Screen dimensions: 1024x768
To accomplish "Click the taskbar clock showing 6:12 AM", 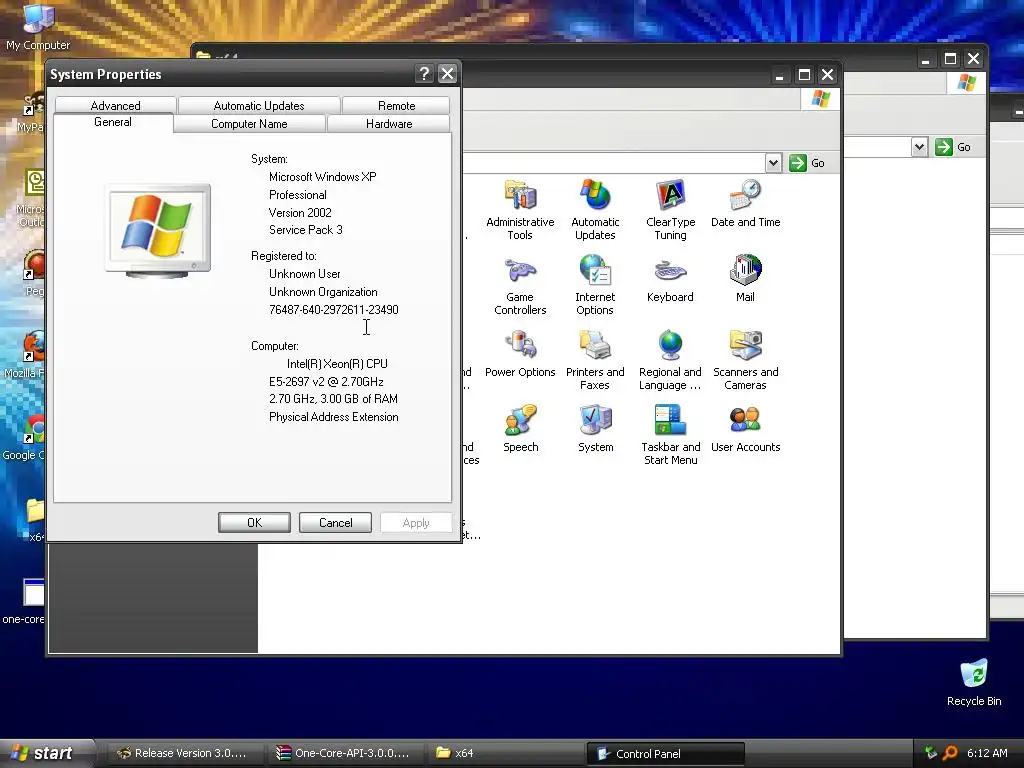I will coord(987,753).
